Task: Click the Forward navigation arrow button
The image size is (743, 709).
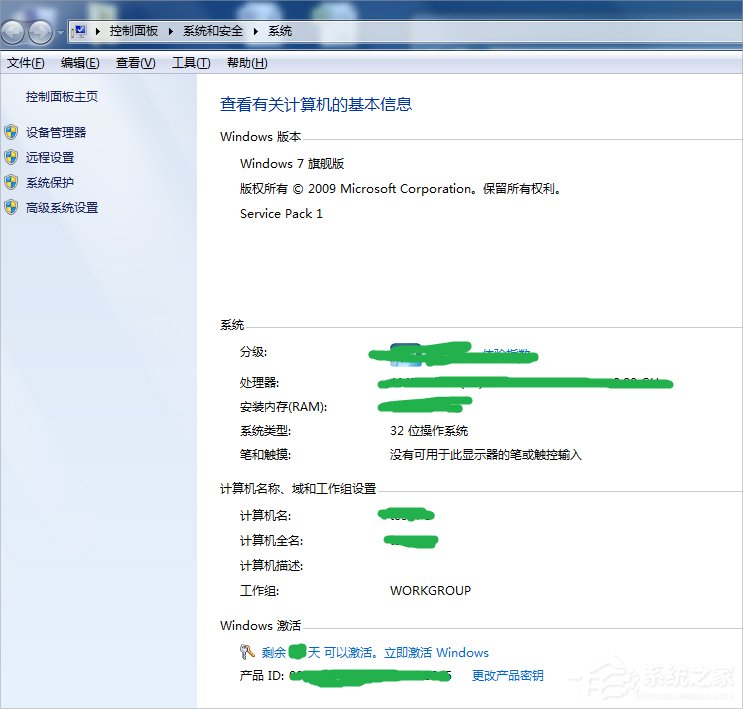Action: (41, 32)
